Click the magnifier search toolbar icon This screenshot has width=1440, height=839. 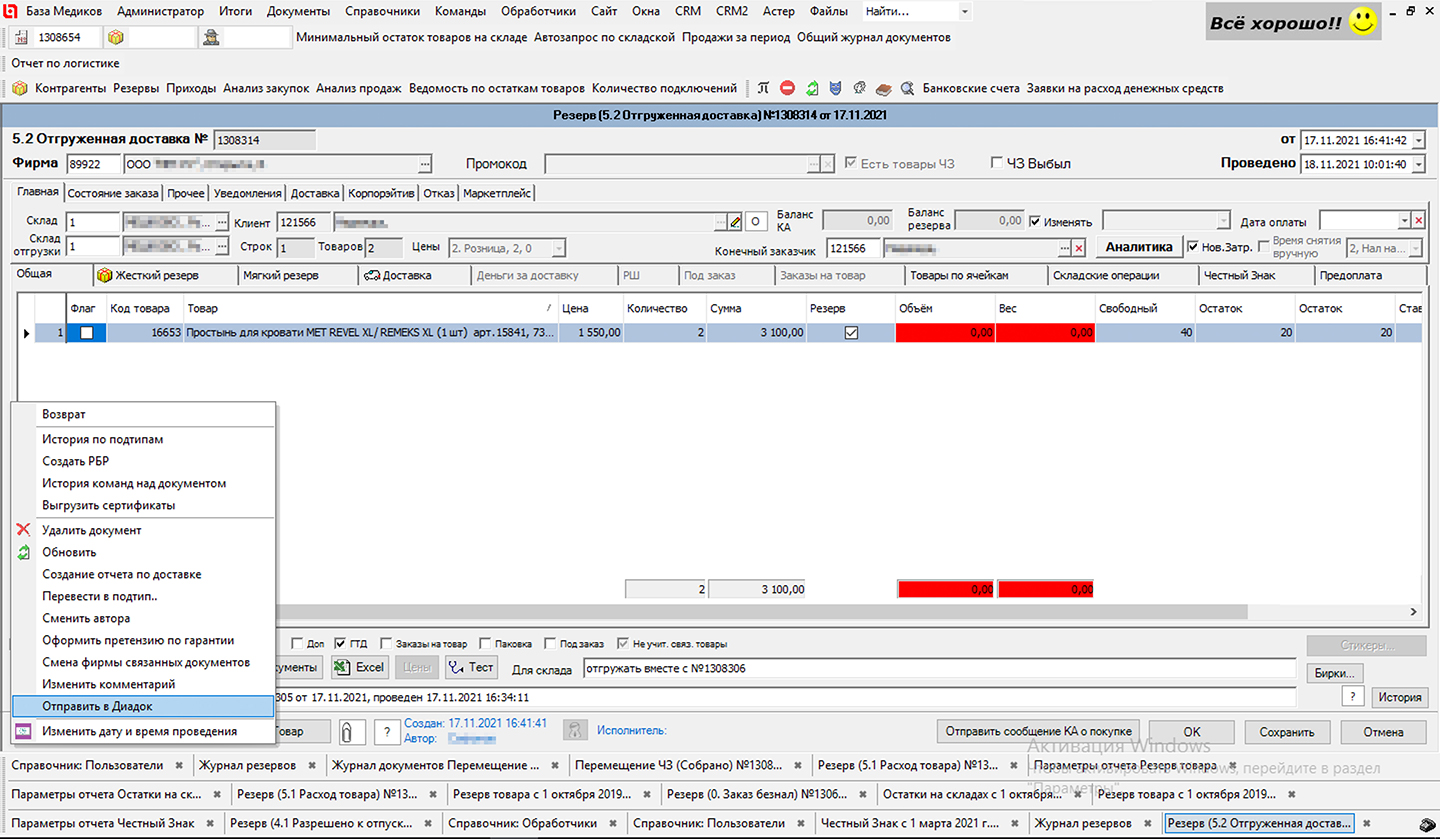(x=907, y=88)
